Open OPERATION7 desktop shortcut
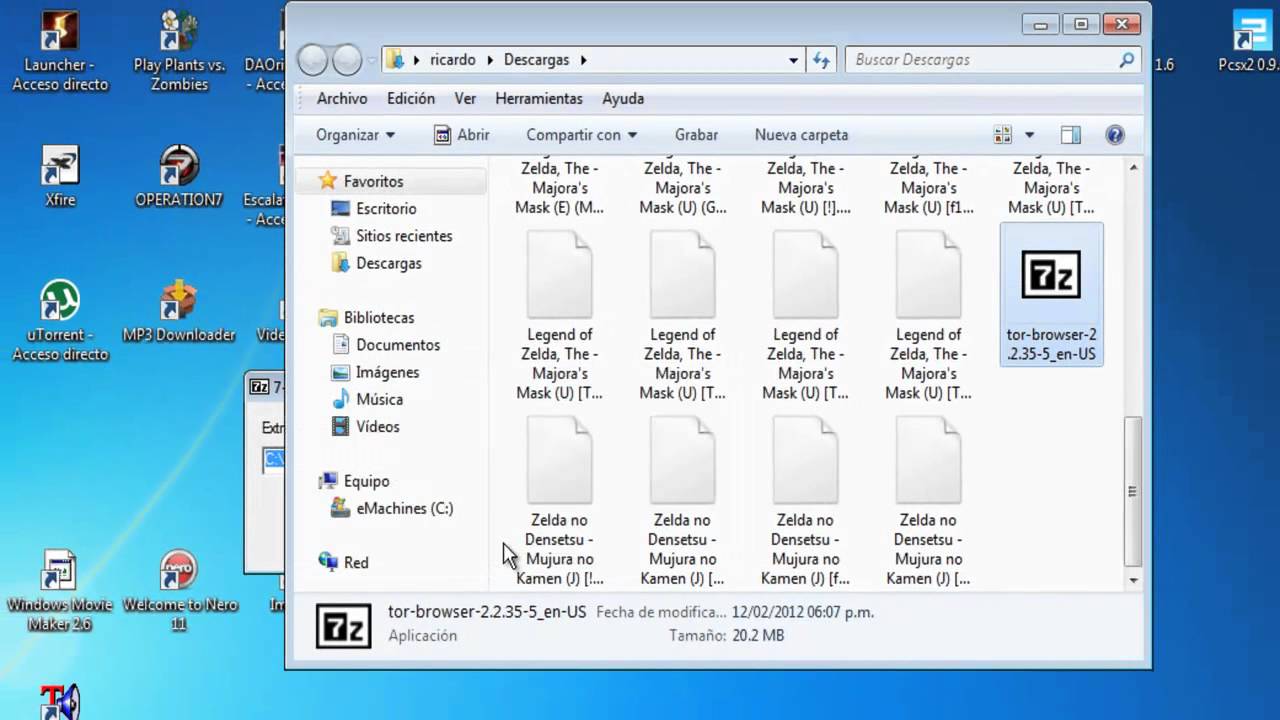Screen dimensions: 1280x720 (x=179, y=176)
